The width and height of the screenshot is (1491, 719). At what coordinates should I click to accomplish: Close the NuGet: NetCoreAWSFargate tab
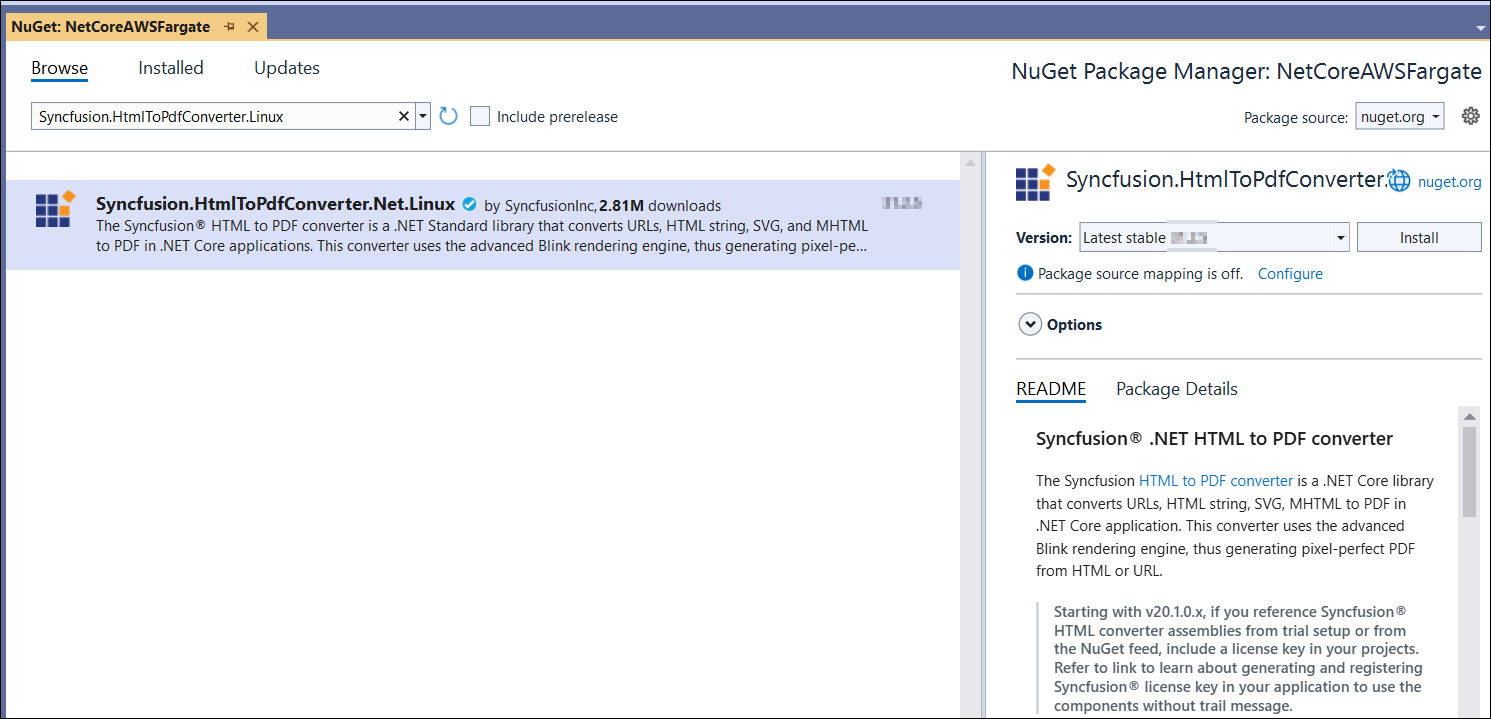point(253,27)
